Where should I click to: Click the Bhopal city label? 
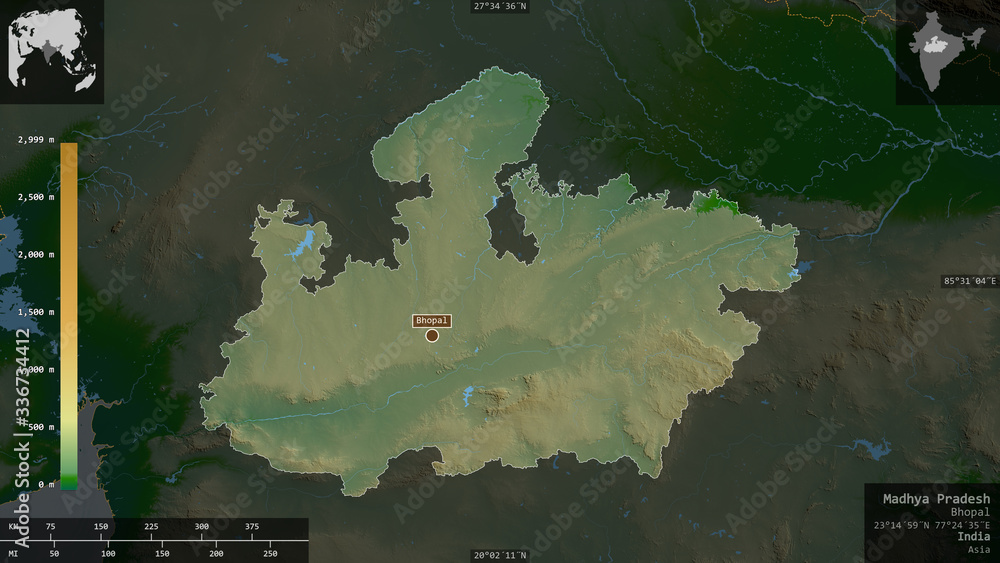(432, 321)
